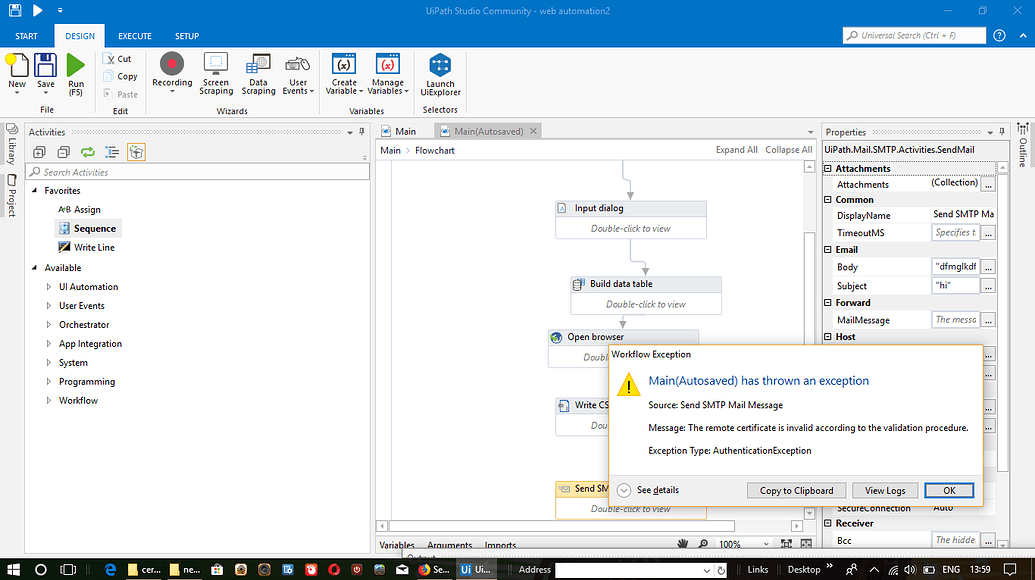Toggle the pin on the Activities panel
Screen dimensions: 1035x580
tap(362, 131)
